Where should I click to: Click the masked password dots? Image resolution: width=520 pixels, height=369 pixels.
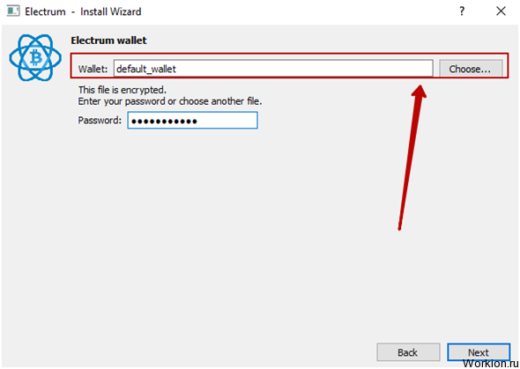coord(164,121)
